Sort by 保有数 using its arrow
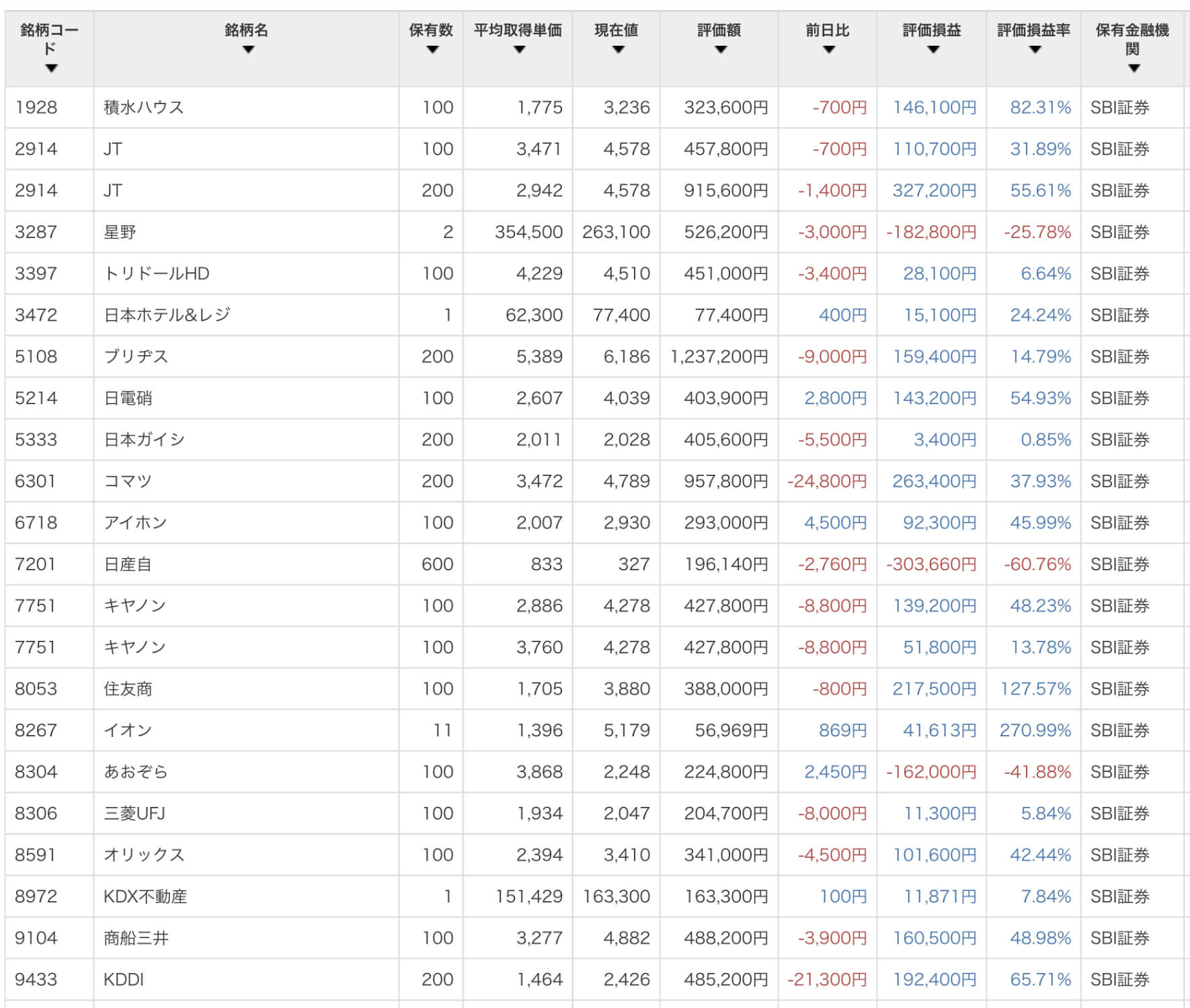Viewport: 1190px width, 1008px height. 432,50
